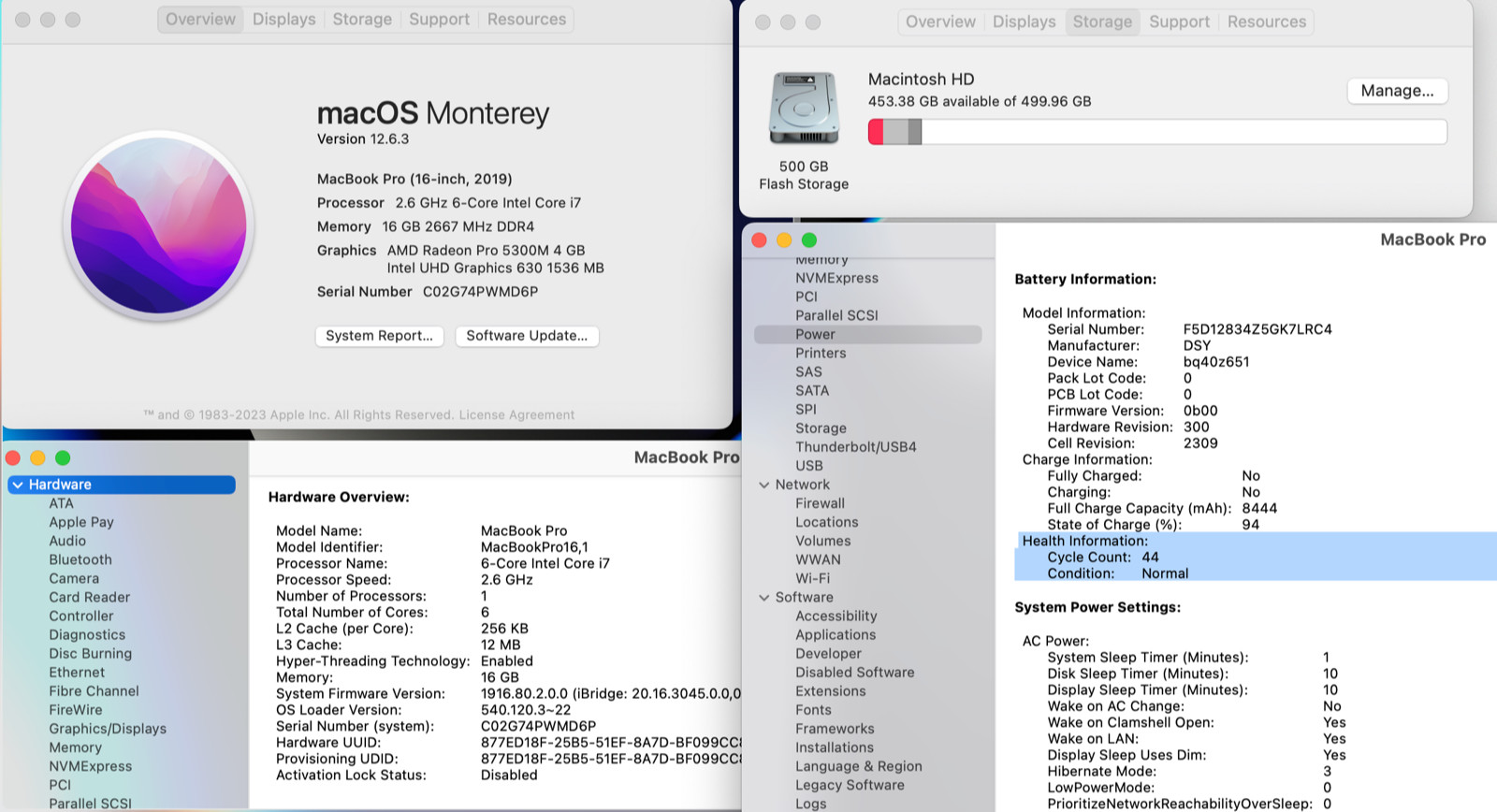
Task: Select Bluetooth in the sidebar
Action: pos(80,559)
